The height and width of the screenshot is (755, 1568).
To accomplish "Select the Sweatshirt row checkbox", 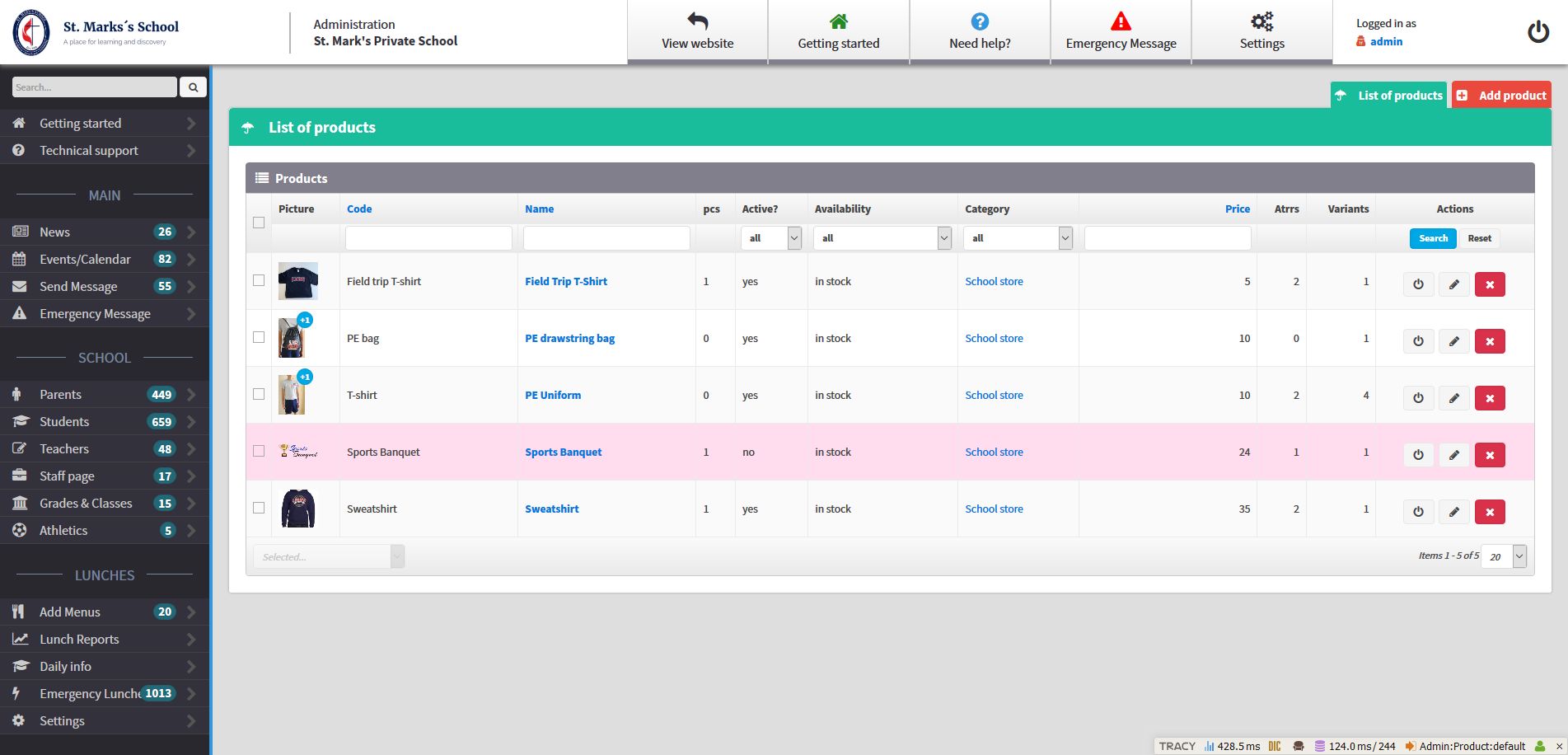I will coord(259,508).
